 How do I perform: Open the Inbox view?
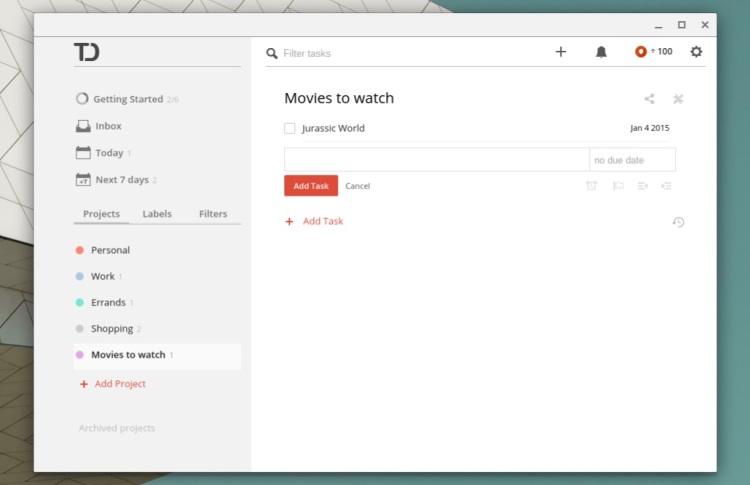(x=99, y=126)
